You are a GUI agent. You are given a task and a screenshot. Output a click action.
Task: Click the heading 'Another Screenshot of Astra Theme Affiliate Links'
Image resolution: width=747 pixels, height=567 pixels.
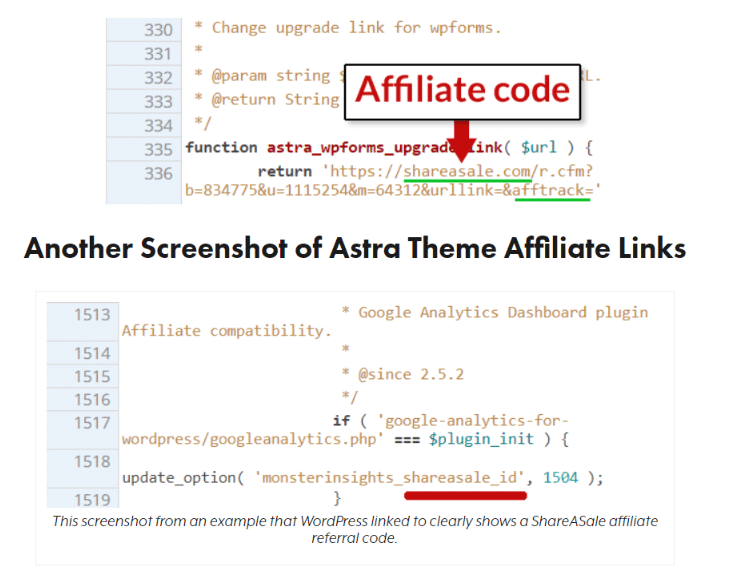click(355, 248)
